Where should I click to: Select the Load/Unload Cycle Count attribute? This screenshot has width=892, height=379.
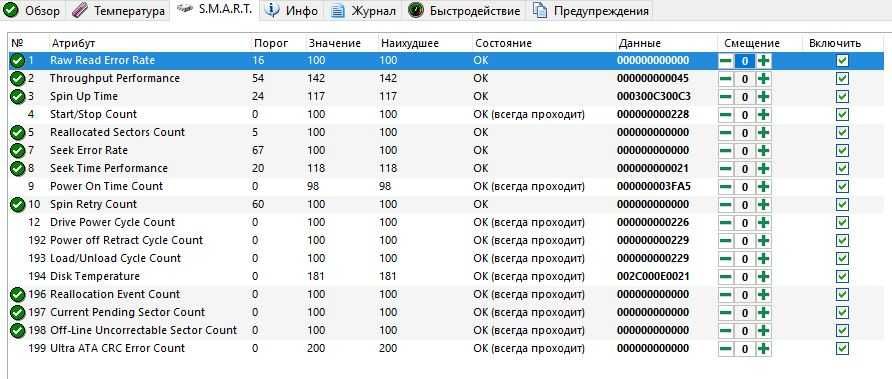tap(115, 258)
